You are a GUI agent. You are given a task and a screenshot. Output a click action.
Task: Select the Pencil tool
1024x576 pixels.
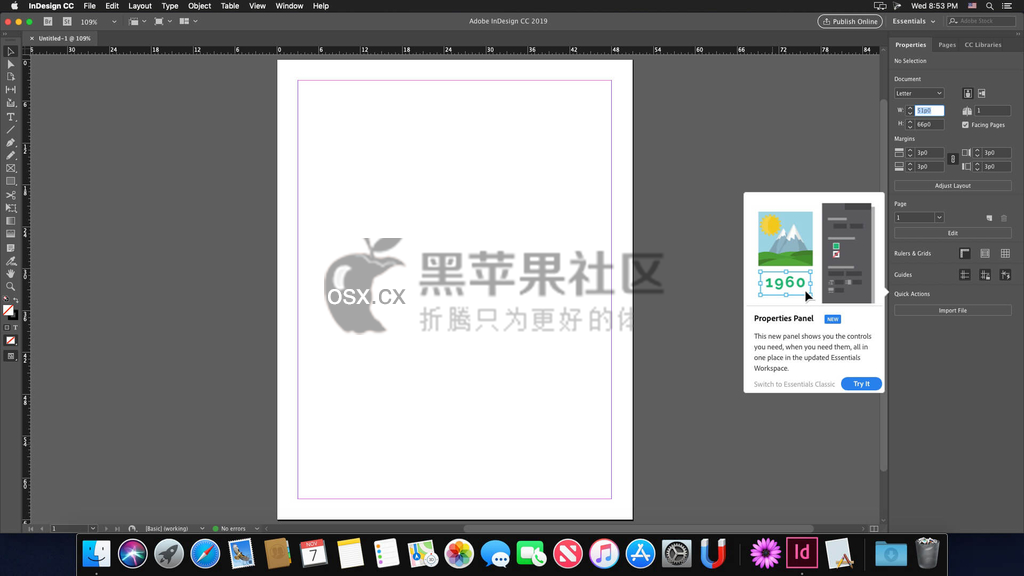[x=10, y=155]
